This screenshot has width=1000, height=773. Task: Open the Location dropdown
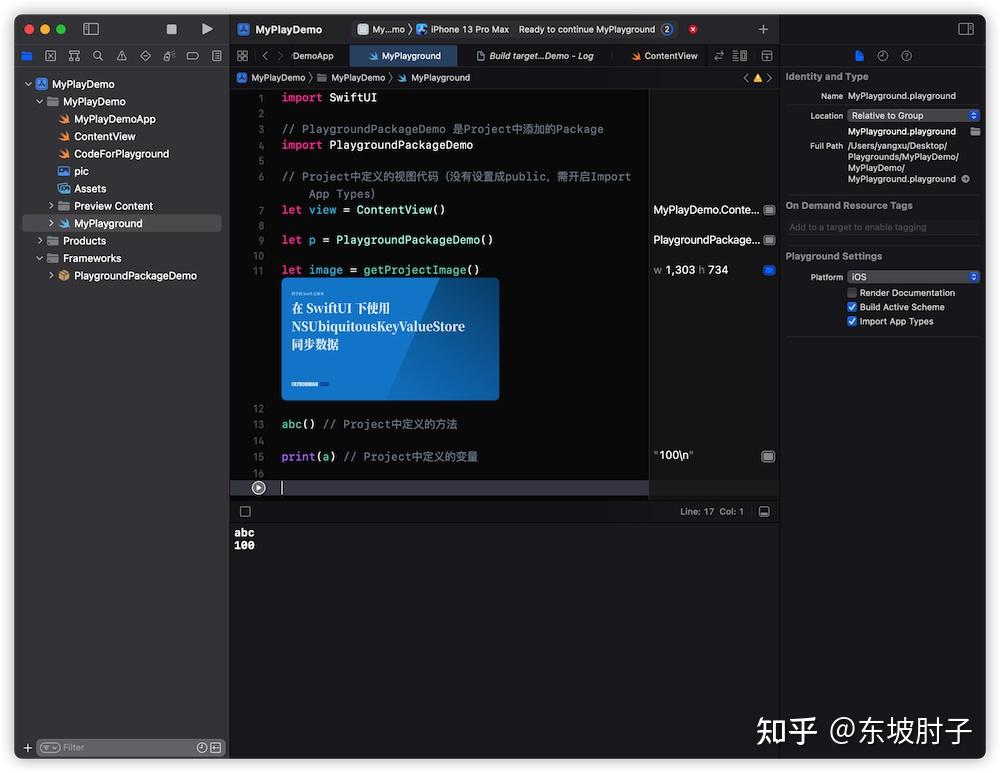point(913,115)
